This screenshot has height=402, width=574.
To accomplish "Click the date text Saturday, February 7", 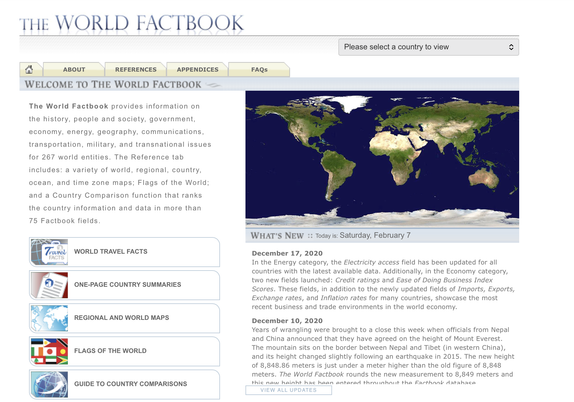I will point(375,235).
